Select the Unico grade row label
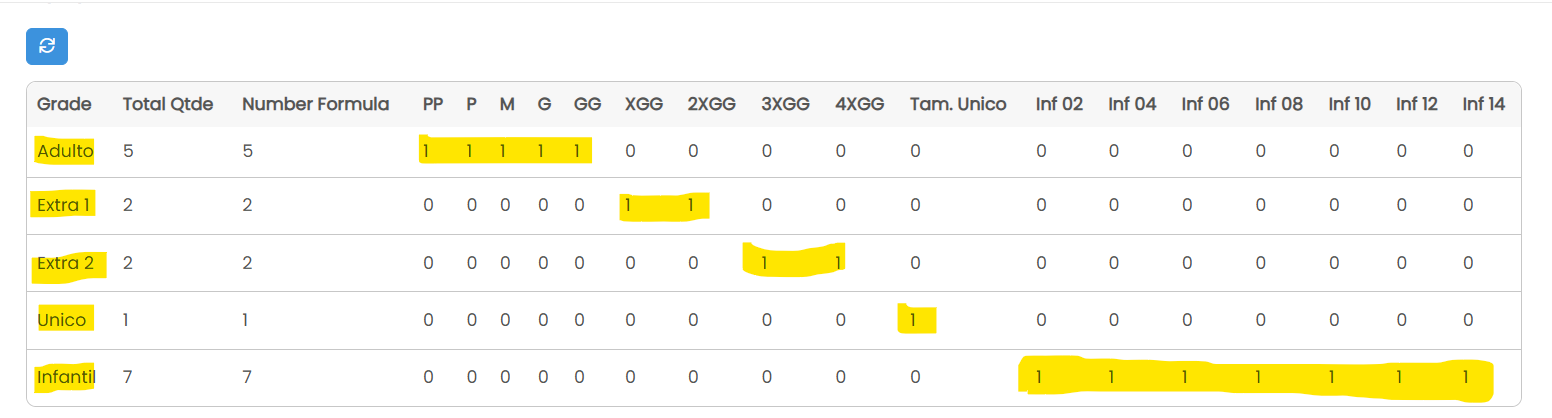The height and width of the screenshot is (418, 1552). [62, 320]
